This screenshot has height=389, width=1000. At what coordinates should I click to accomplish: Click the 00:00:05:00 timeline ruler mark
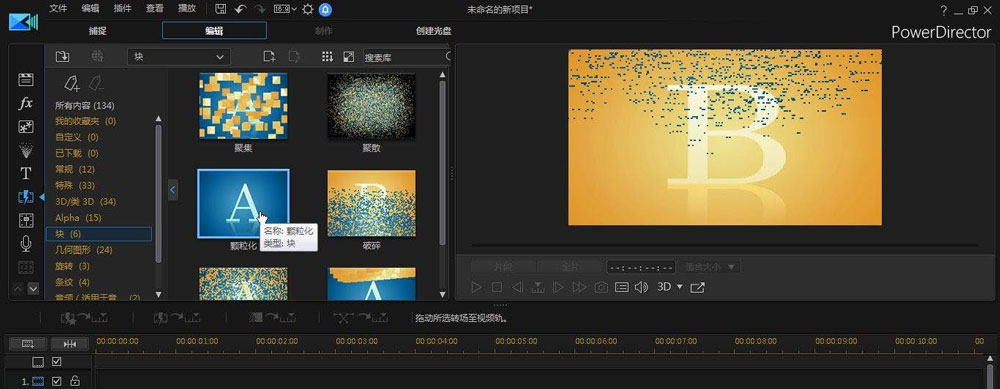(516, 341)
